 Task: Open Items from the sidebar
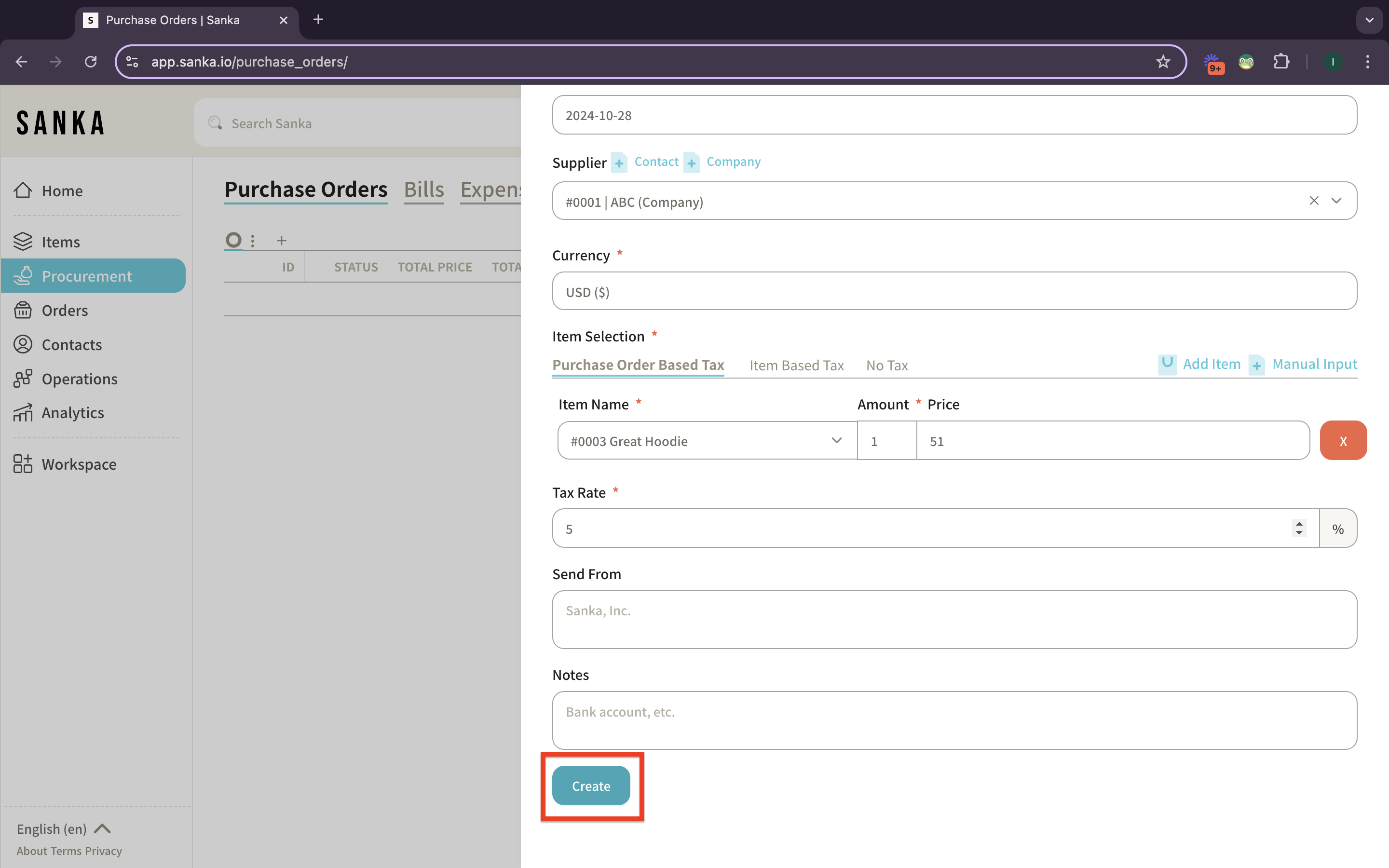point(60,242)
